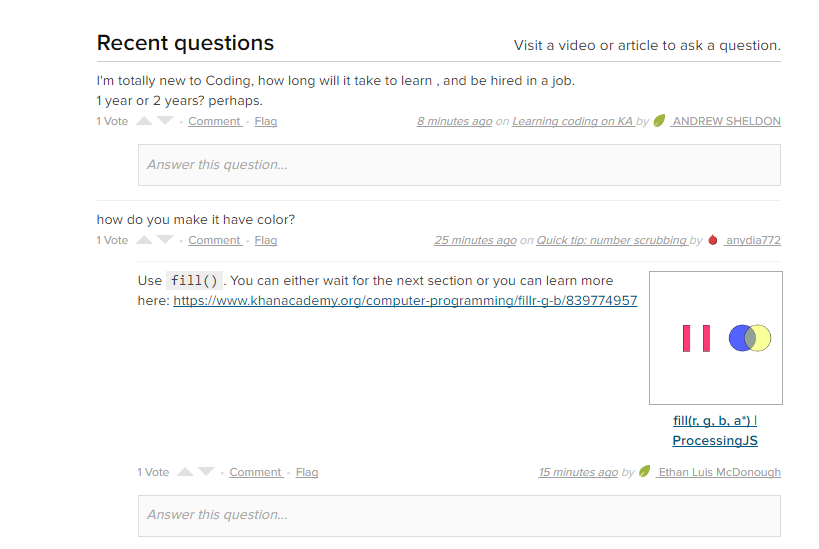Comment on the first coding question
Image resolution: width=819 pixels, height=549 pixels.
(x=214, y=121)
